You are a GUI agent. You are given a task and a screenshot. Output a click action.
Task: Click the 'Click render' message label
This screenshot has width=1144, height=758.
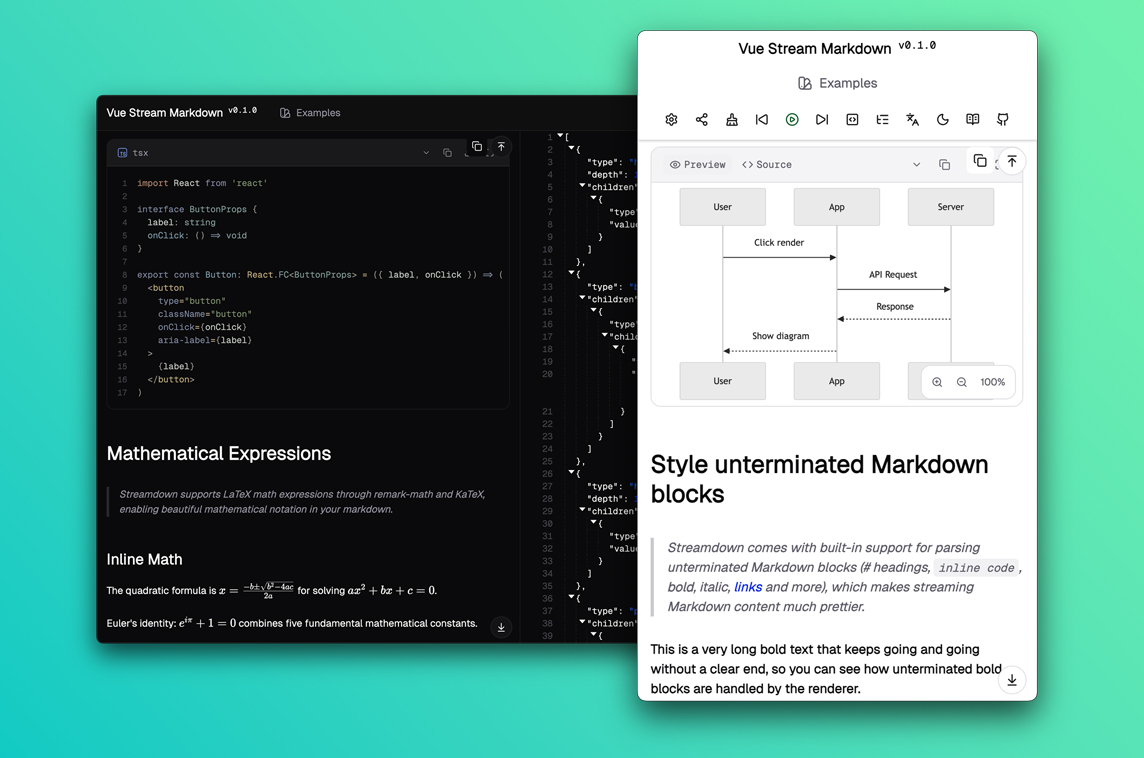(x=778, y=243)
